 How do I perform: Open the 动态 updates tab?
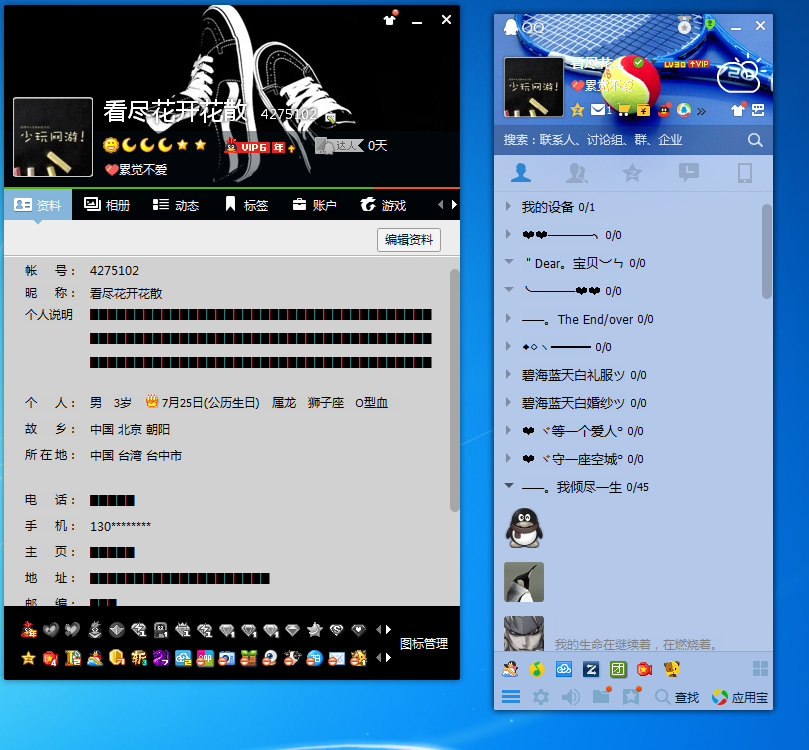coord(176,205)
